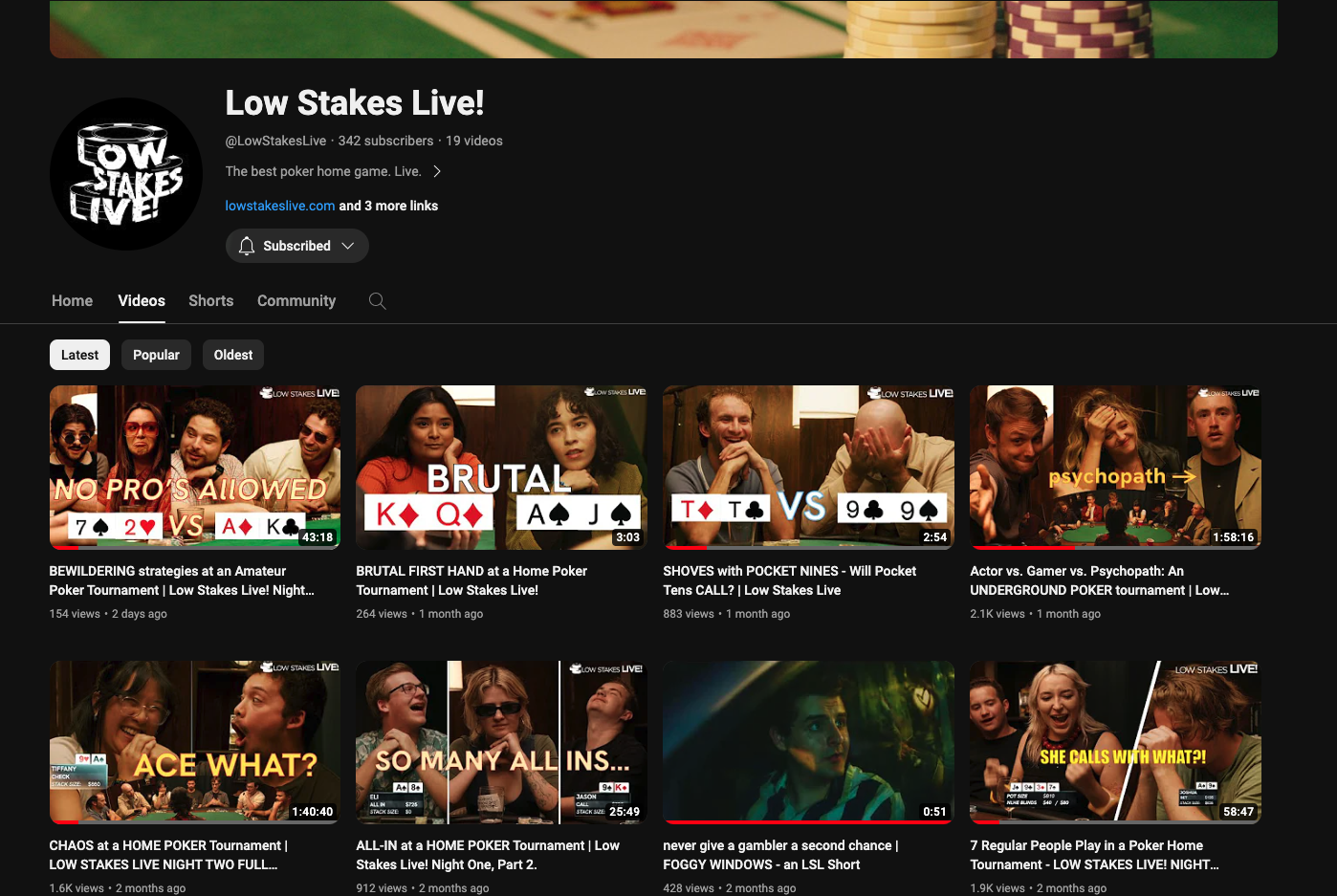Viewport: 1337px width, 896px height.
Task: Open the Community tab
Action: (296, 300)
